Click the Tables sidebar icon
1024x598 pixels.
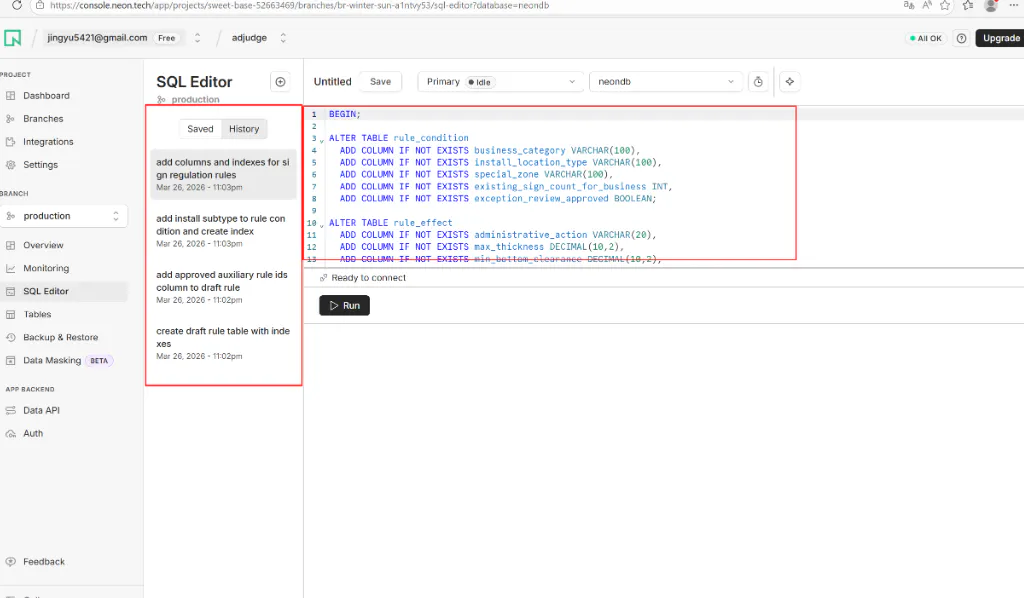10,314
